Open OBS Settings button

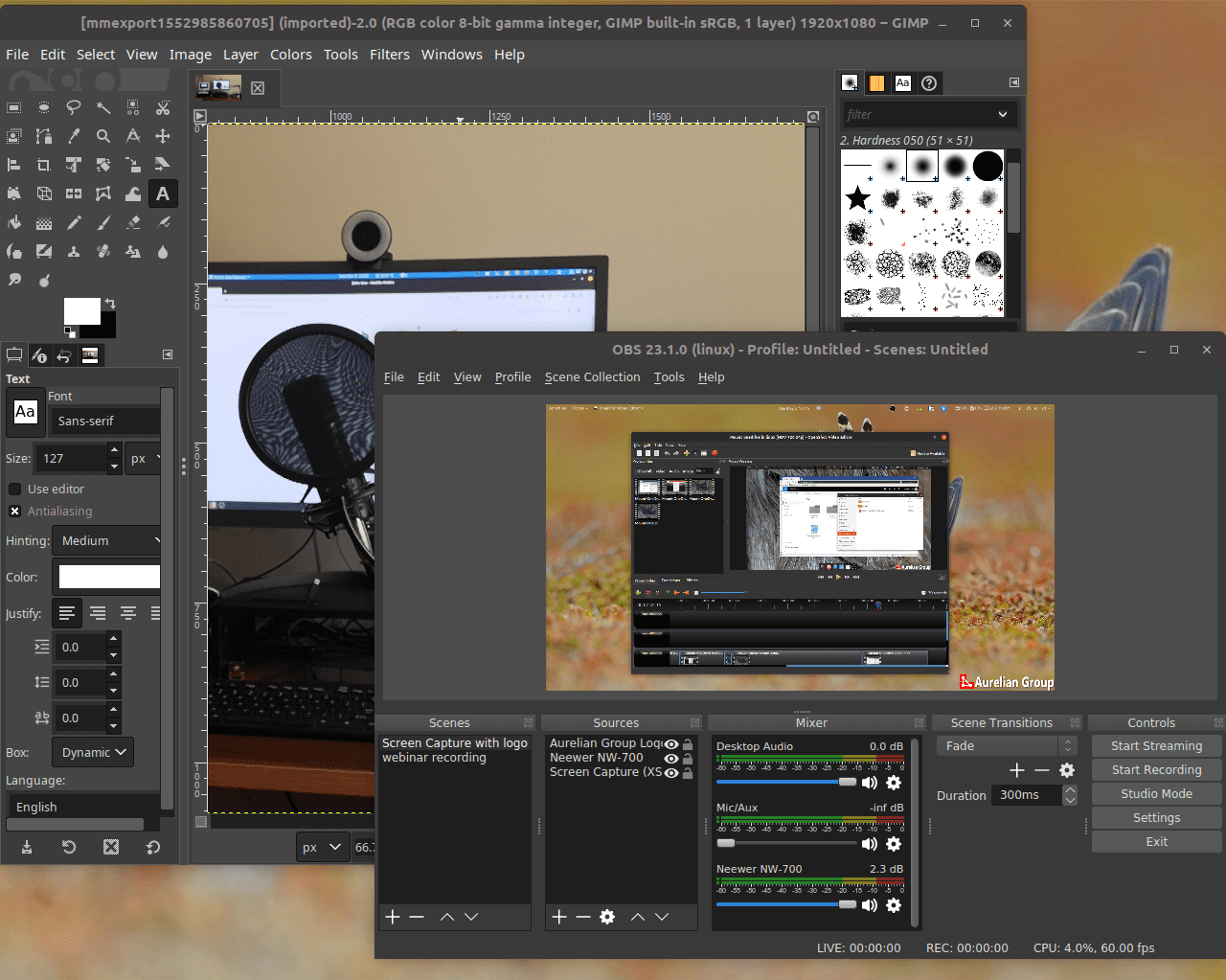click(x=1156, y=818)
